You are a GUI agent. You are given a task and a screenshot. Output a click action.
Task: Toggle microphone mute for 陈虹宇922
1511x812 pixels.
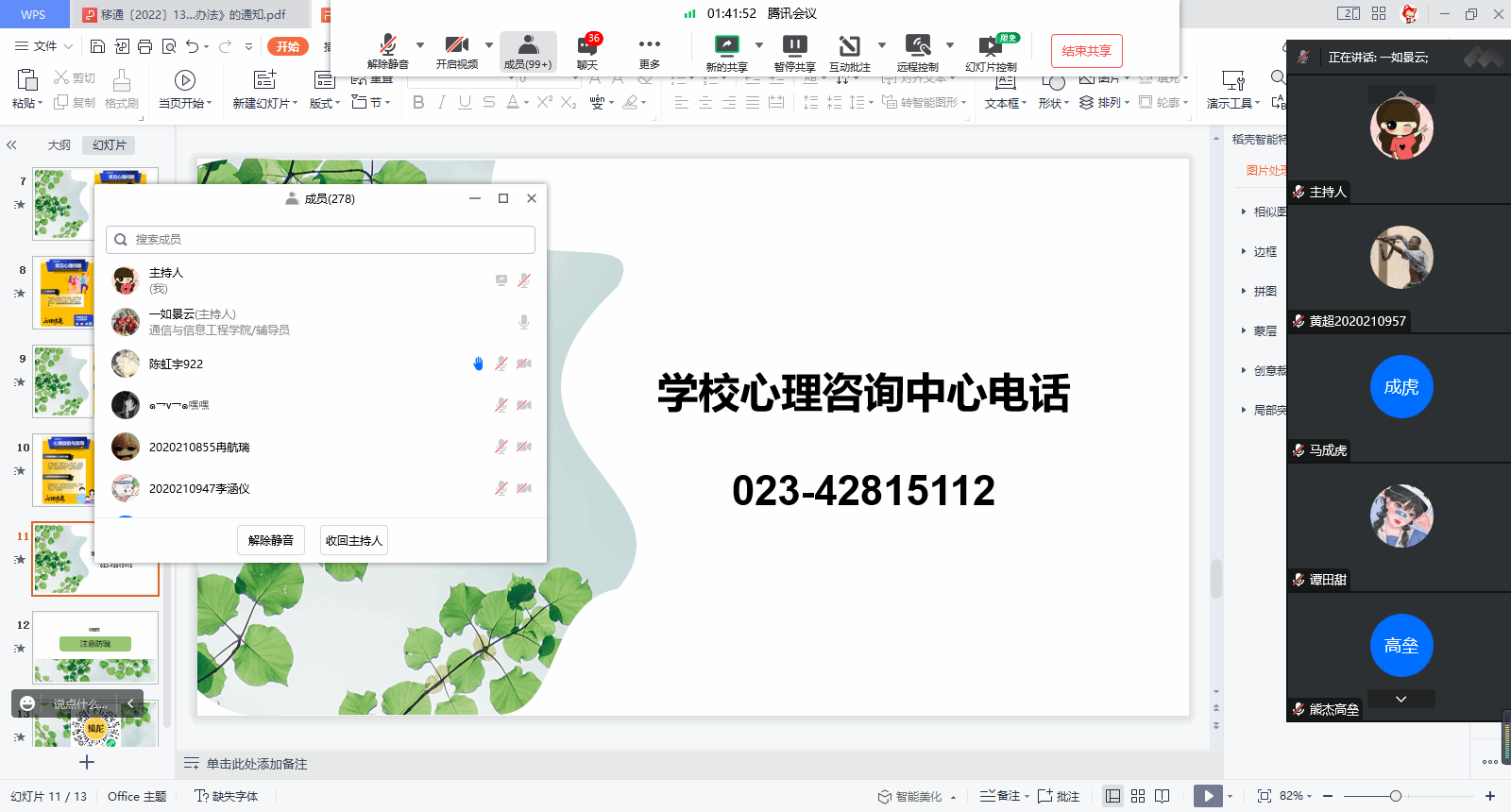(501, 364)
